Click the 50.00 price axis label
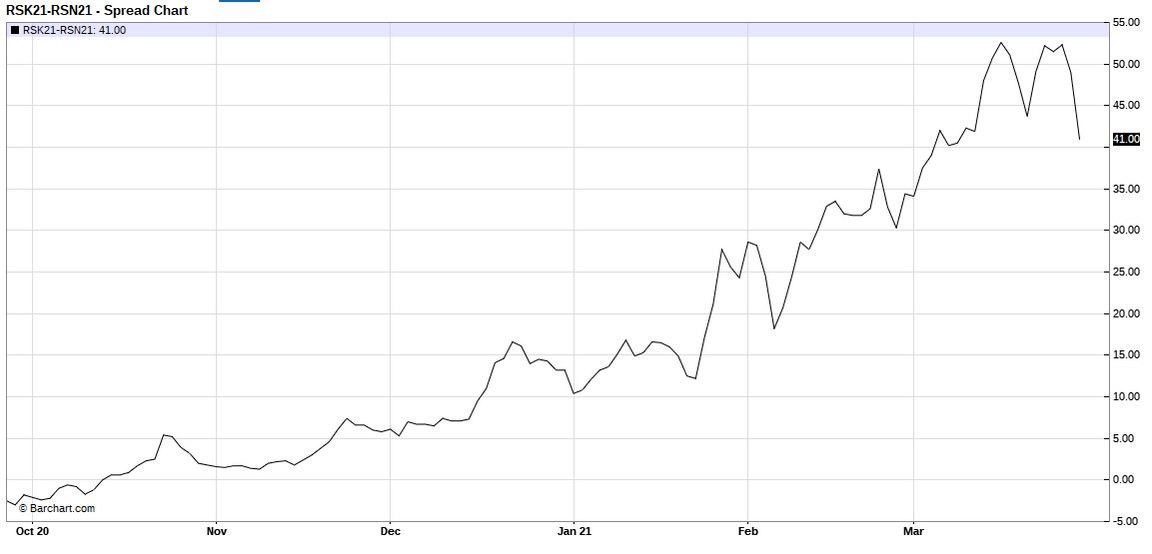 pyautogui.click(x=1126, y=64)
